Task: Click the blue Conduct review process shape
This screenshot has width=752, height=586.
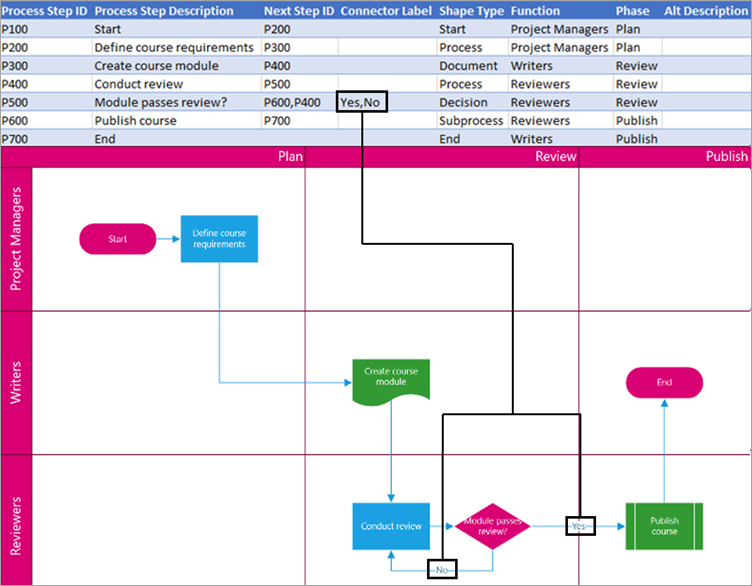Action: [391, 526]
